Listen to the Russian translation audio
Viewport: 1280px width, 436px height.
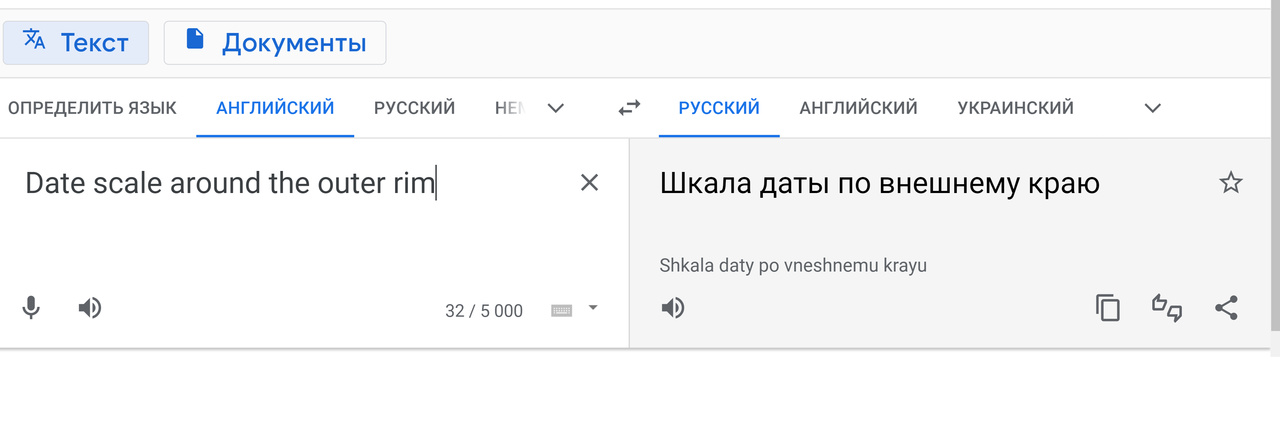673,308
